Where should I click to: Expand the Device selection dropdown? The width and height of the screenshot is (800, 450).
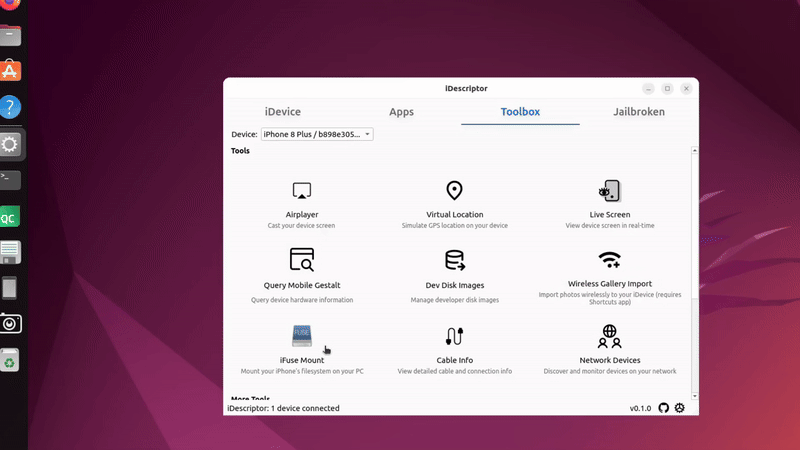pos(317,134)
